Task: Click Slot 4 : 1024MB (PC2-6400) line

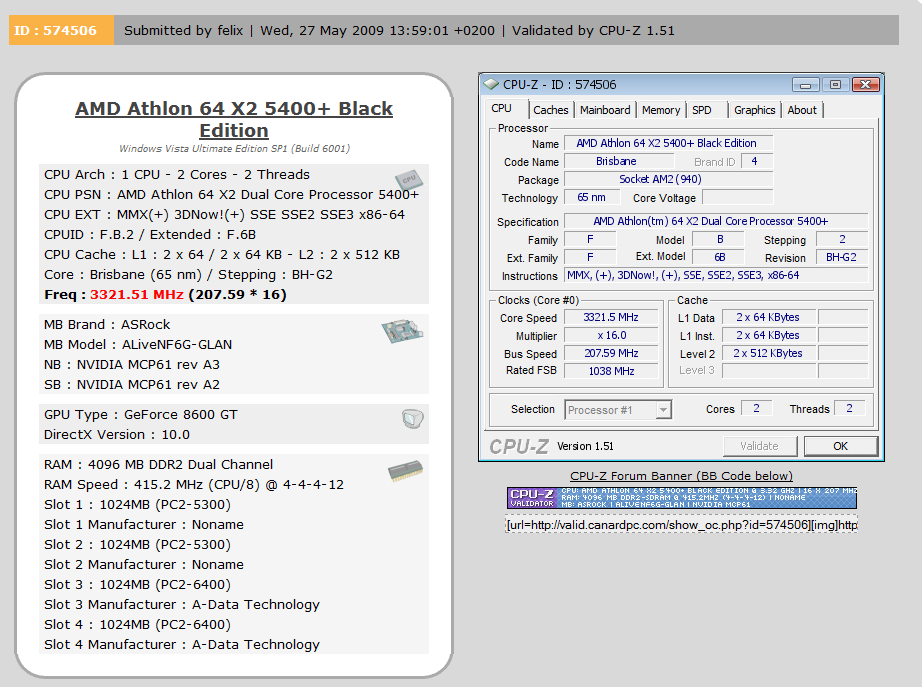Action: pyautogui.click(x=138, y=625)
